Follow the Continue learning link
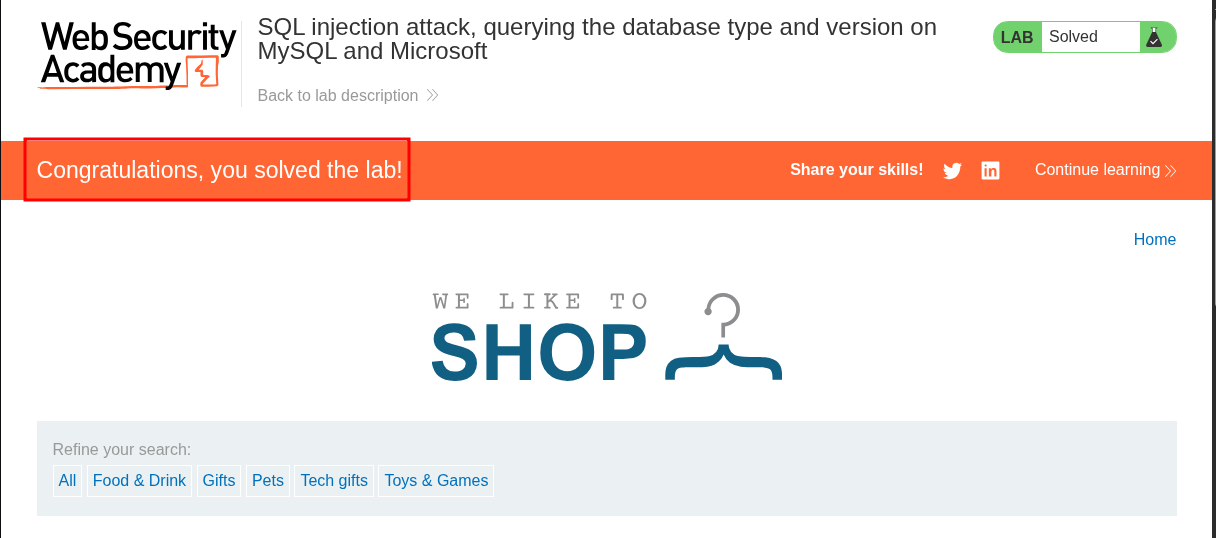This screenshot has width=1216, height=538. (x=1097, y=170)
